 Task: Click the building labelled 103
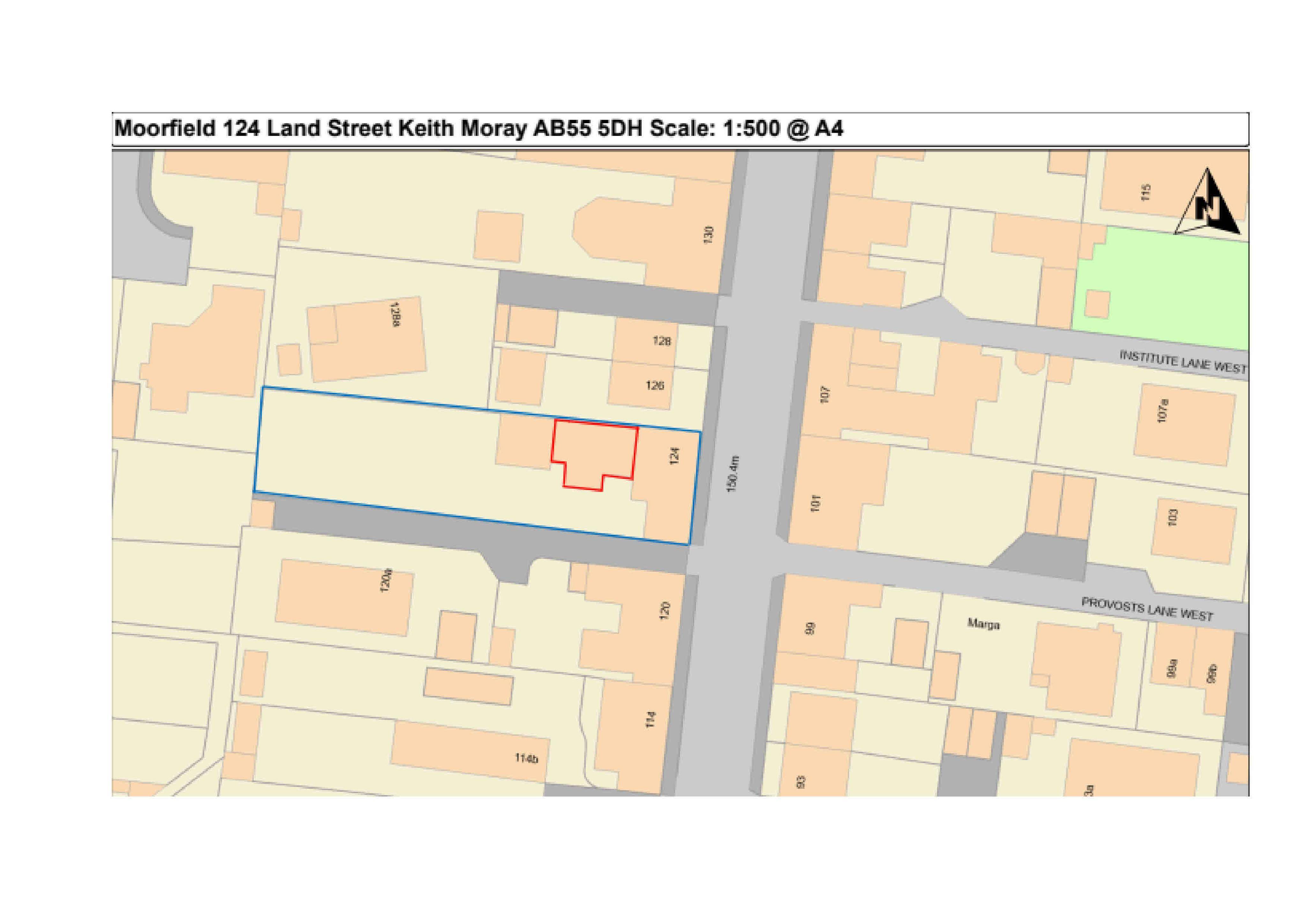(1194, 530)
